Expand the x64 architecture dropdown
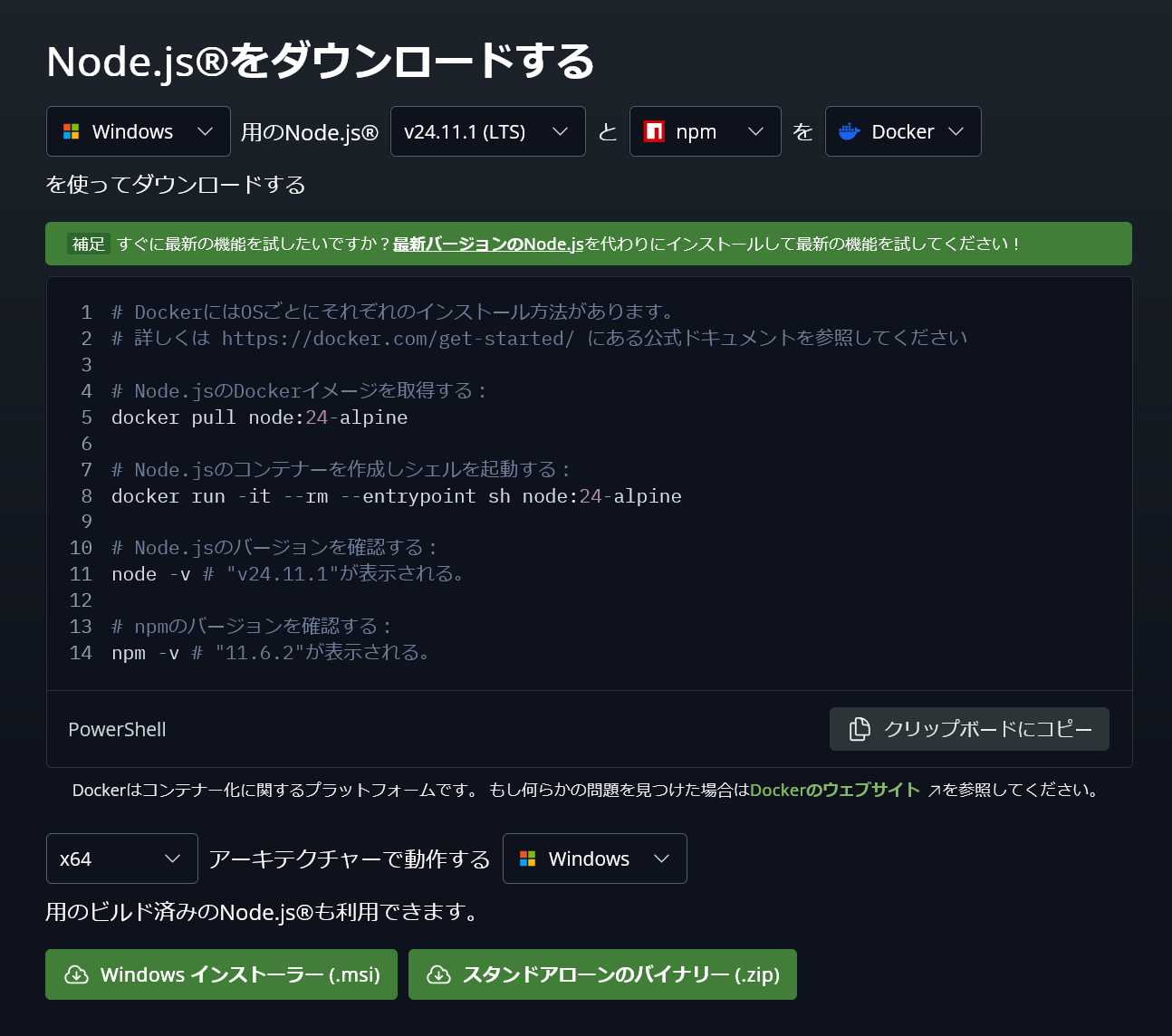The width and height of the screenshot is (1172, 1036). pos(121,858)
